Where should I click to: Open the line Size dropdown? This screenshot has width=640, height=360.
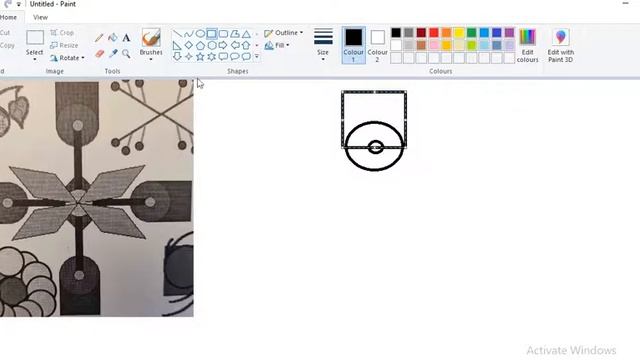pos(323,45)
